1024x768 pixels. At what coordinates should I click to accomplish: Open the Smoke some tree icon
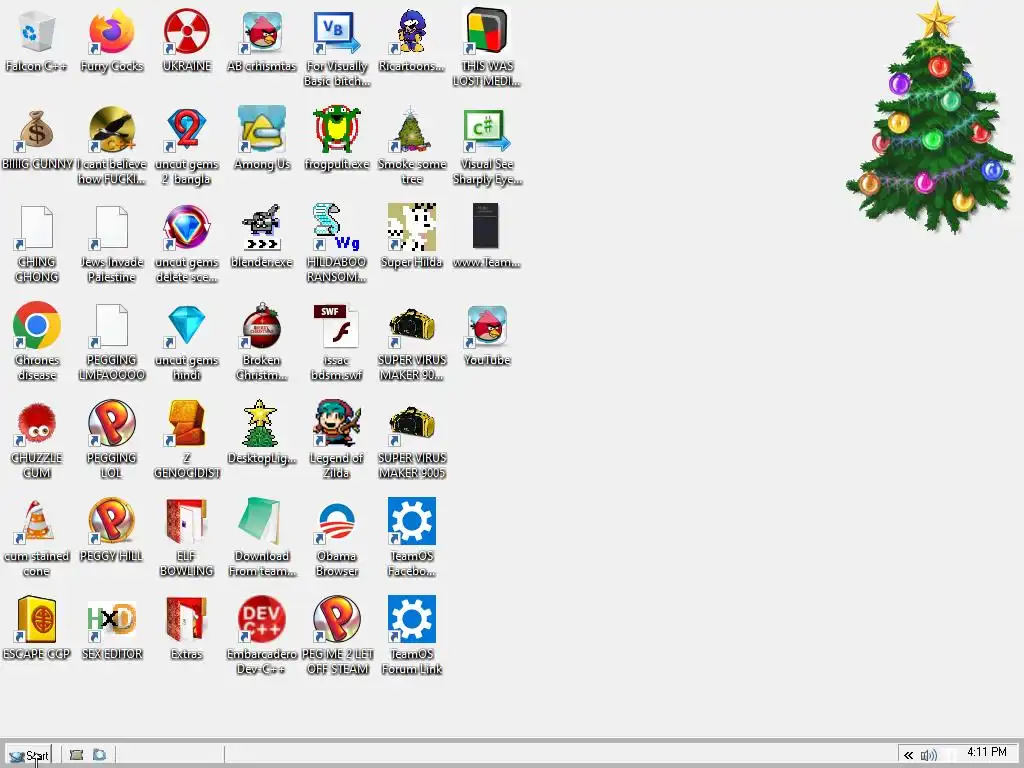(x=412, y=130)
